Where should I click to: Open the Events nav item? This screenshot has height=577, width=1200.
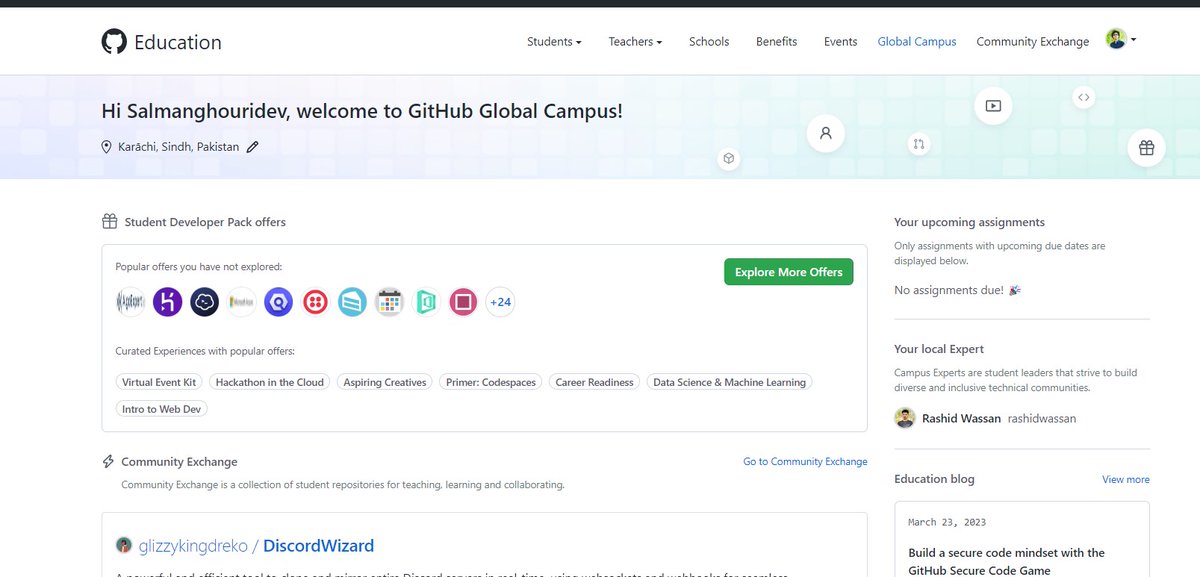[x=840, y=42]
